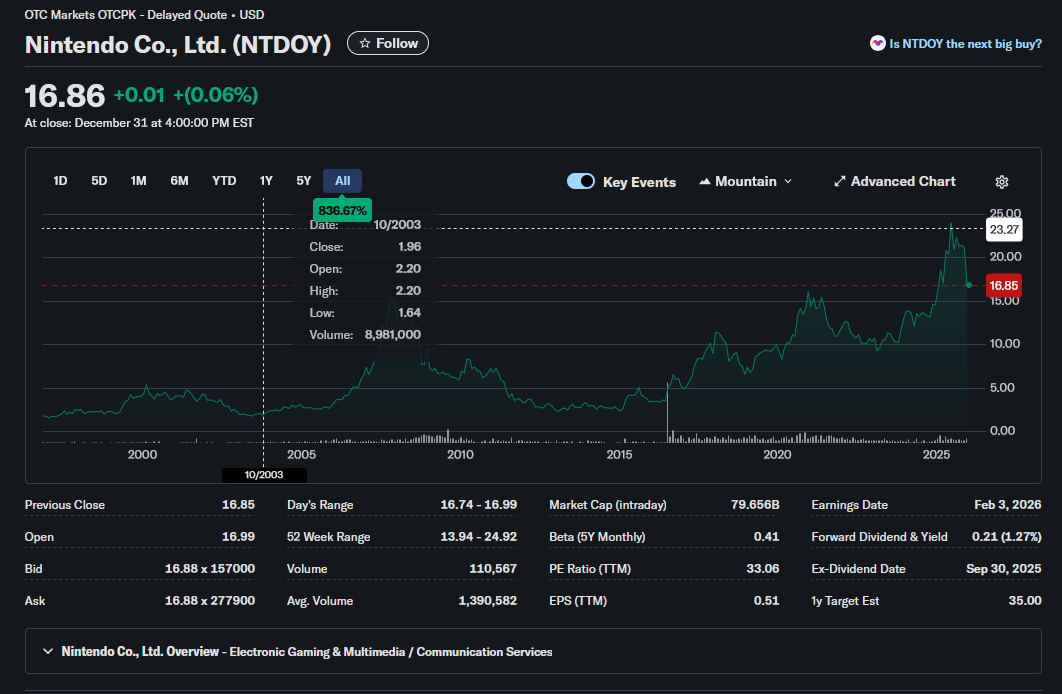Click the green dot at chart's latest price

click(969, 285)
